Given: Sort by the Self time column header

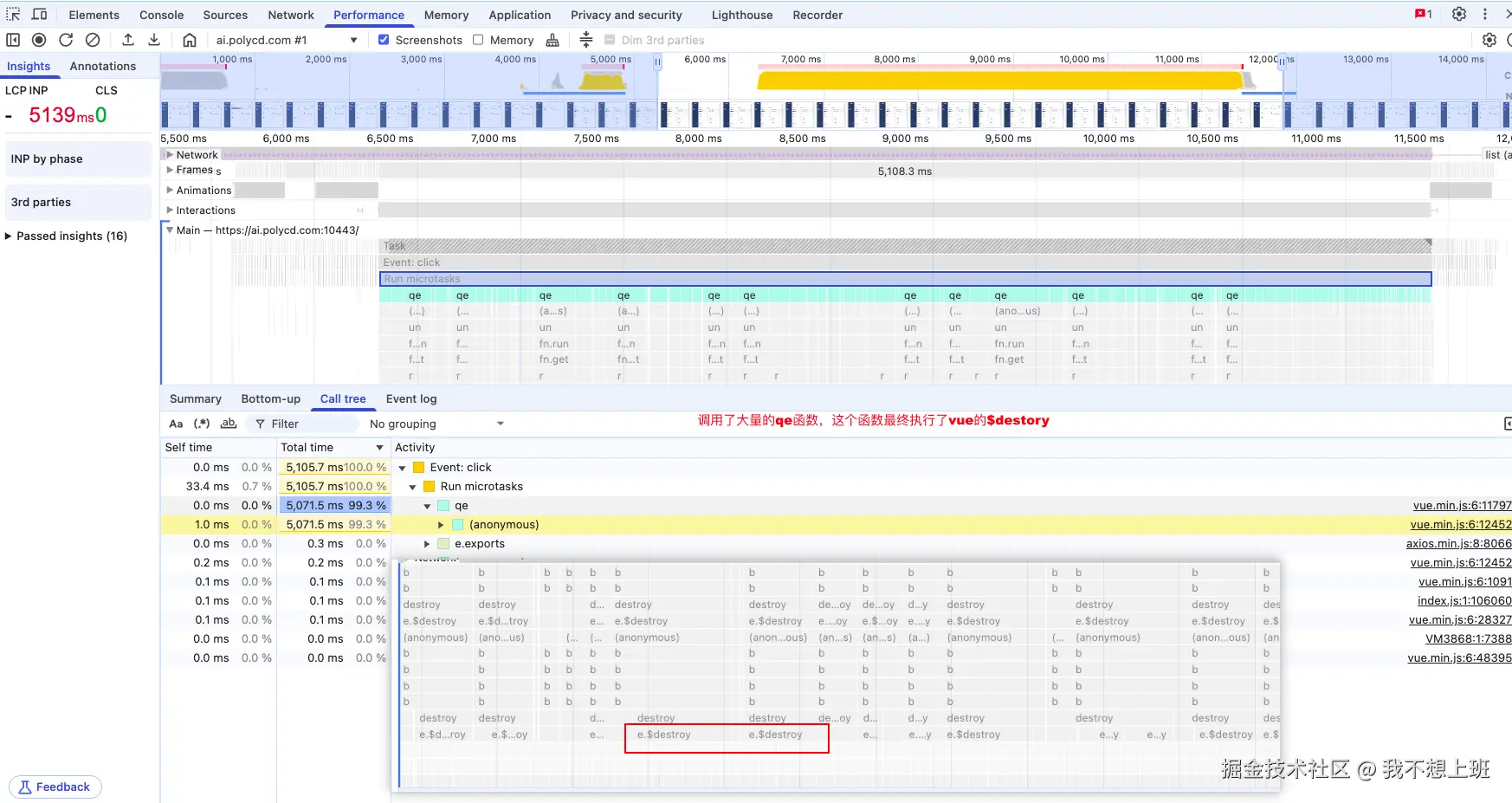Looking at the screenshot, I should (x=218, y=447).
